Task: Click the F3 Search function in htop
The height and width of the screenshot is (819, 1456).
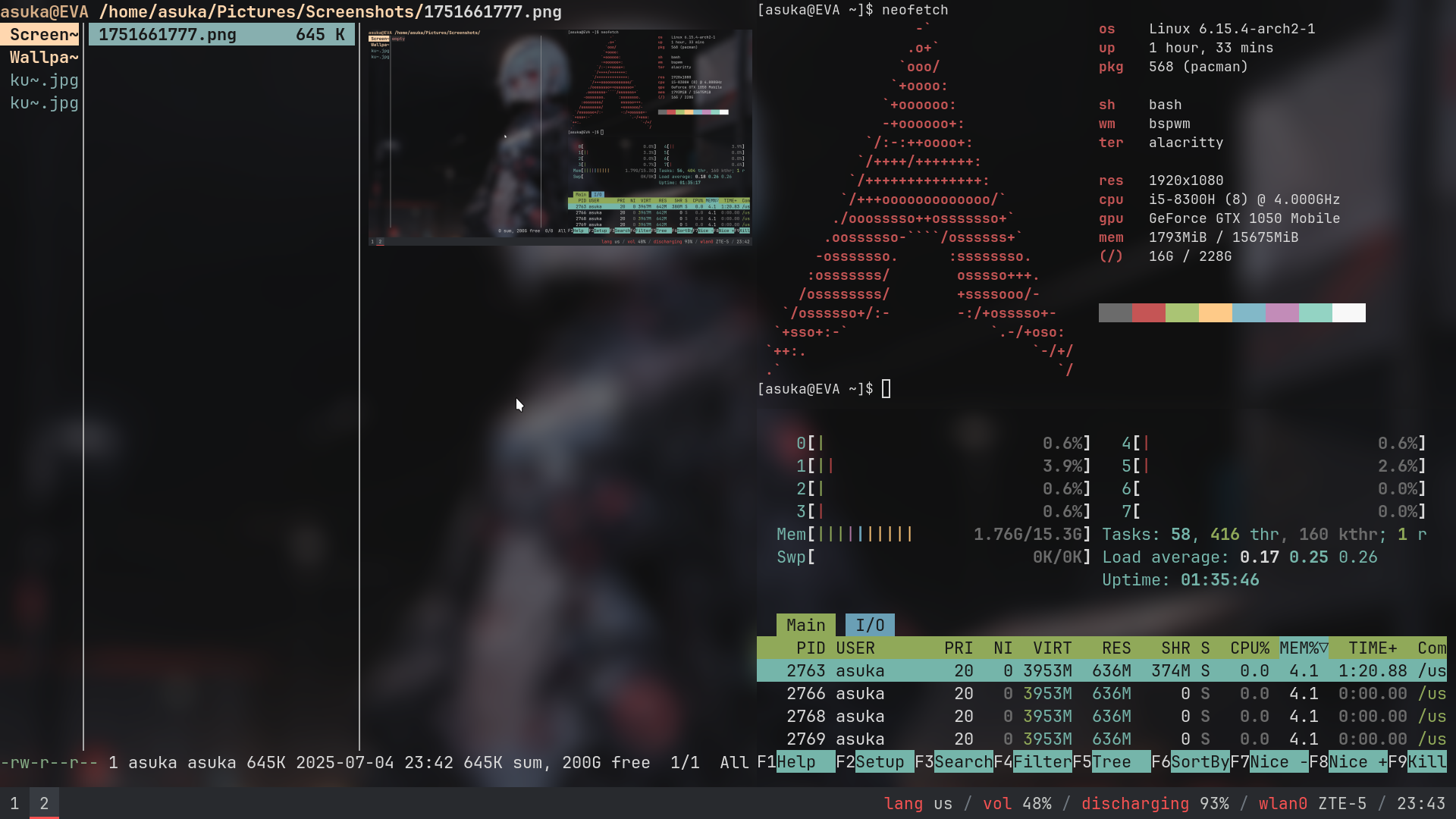Action: (962, 762)
